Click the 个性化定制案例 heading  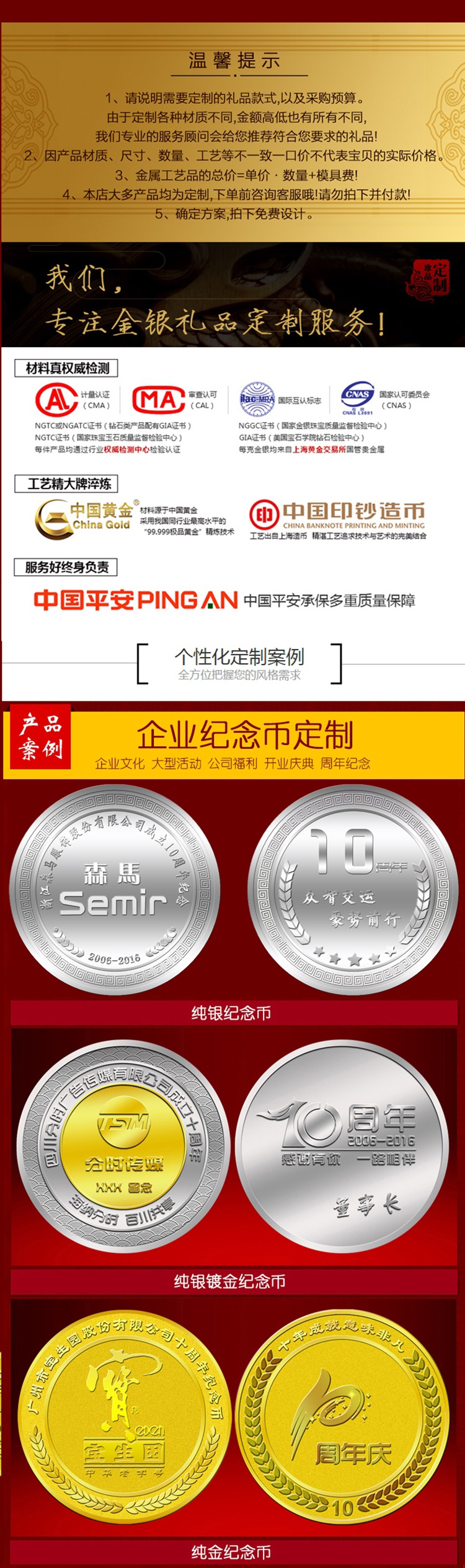click(239, 656)
